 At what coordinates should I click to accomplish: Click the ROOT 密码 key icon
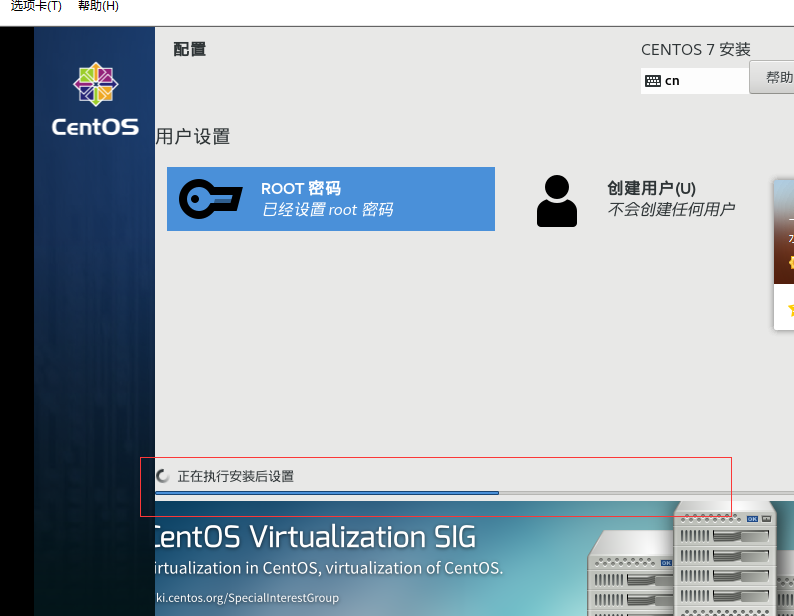pyautogui.click(x=211, y=199)
